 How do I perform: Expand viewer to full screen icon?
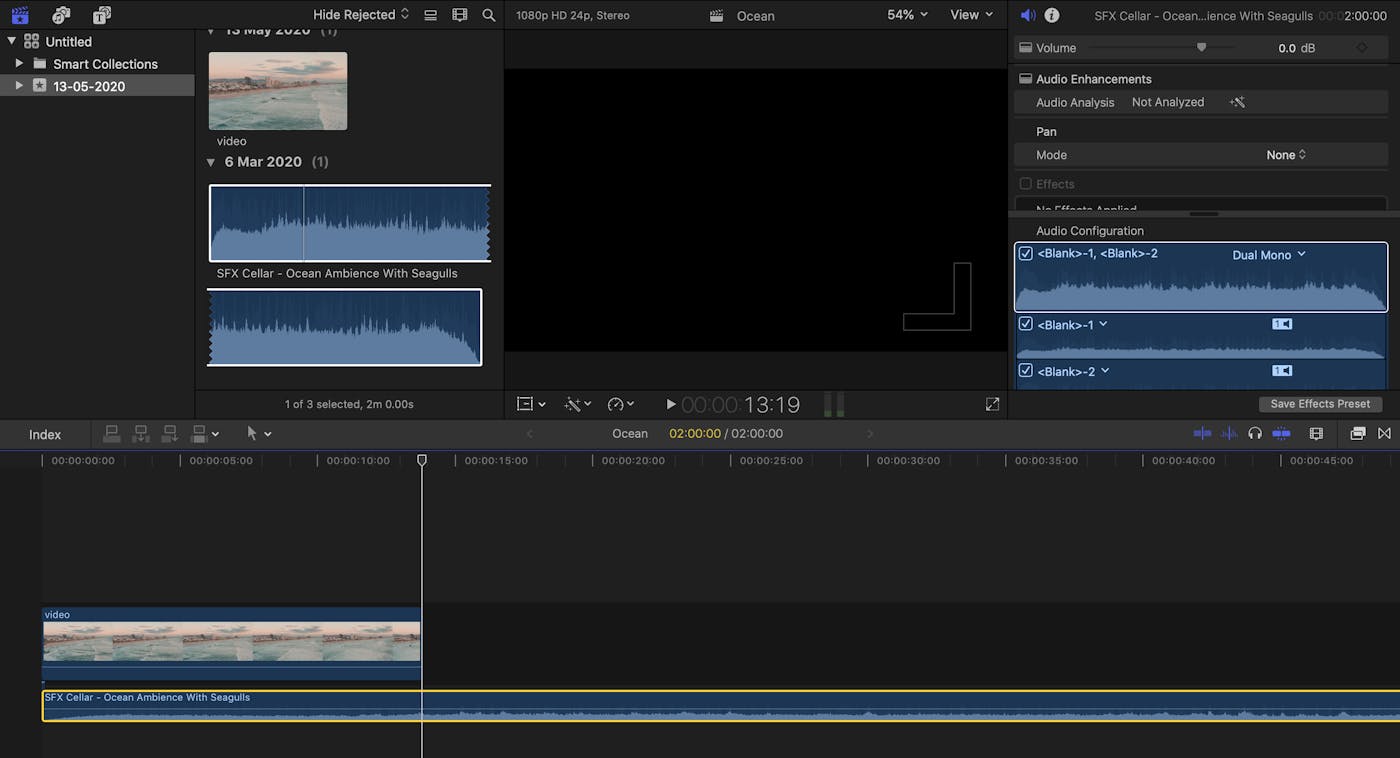point(992,404)
